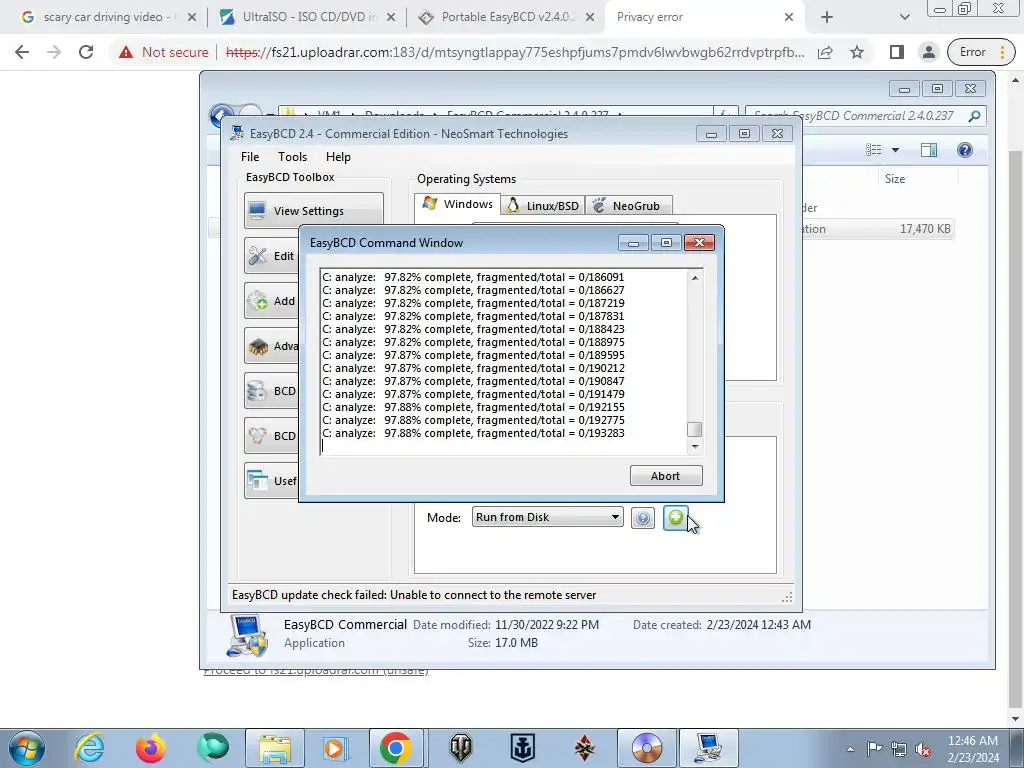Click the Explorer back arrow button
The height and width of the screenshot is (768, 1024).
point(220,114)
